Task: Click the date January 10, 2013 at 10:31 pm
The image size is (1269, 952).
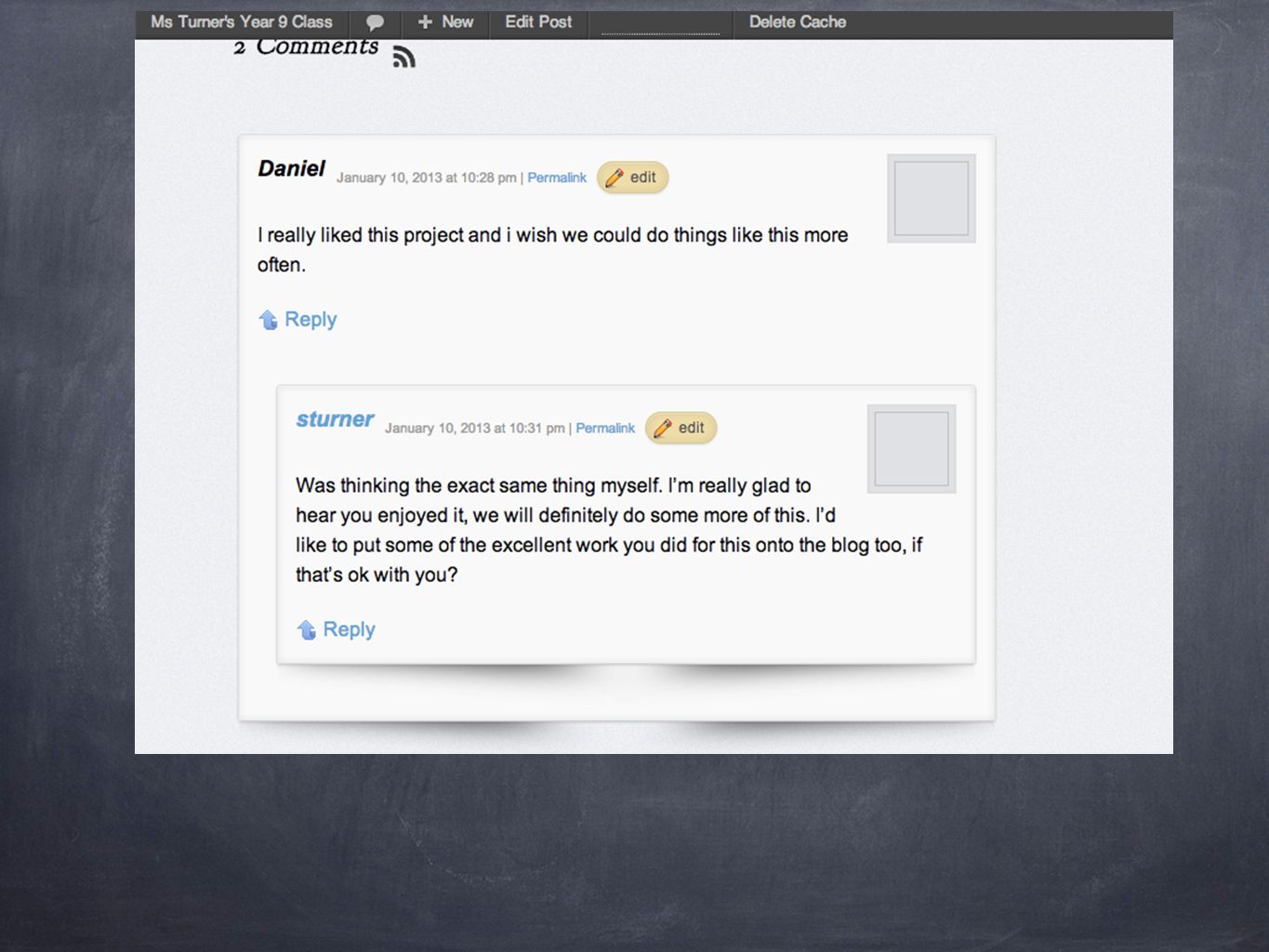Action: click(x=475, y=428)
